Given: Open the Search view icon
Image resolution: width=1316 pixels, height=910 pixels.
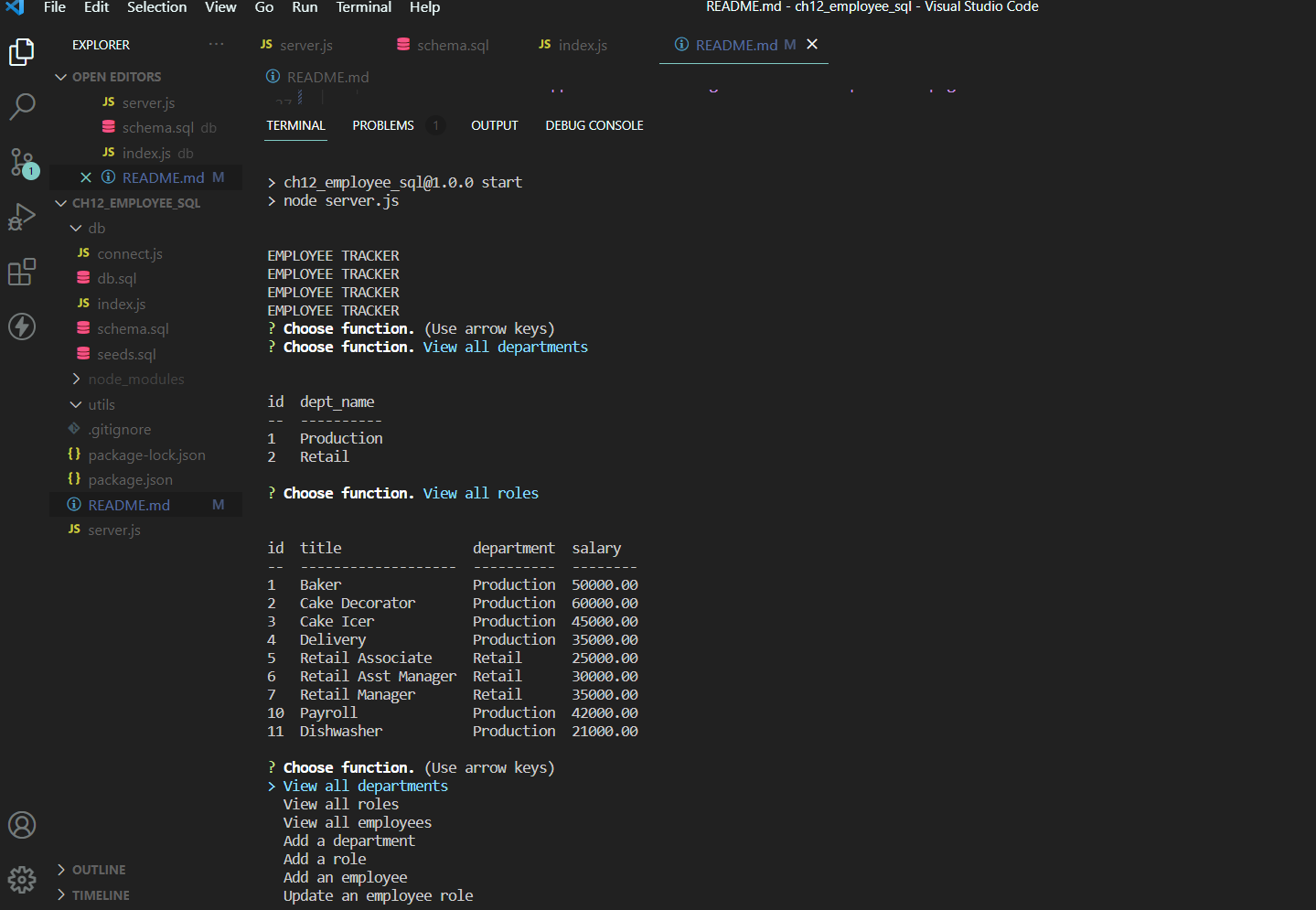Looking at the screenshot, I should (x=21, y=107).
